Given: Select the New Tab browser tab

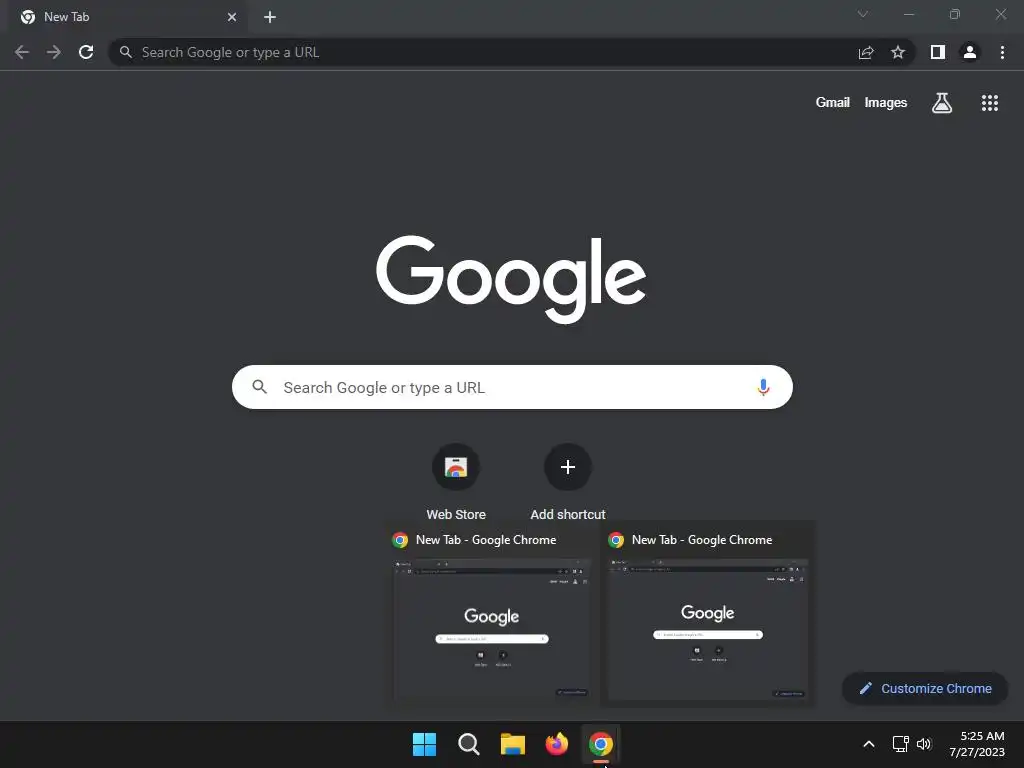Looking at the screenshot, I should 127,17.
